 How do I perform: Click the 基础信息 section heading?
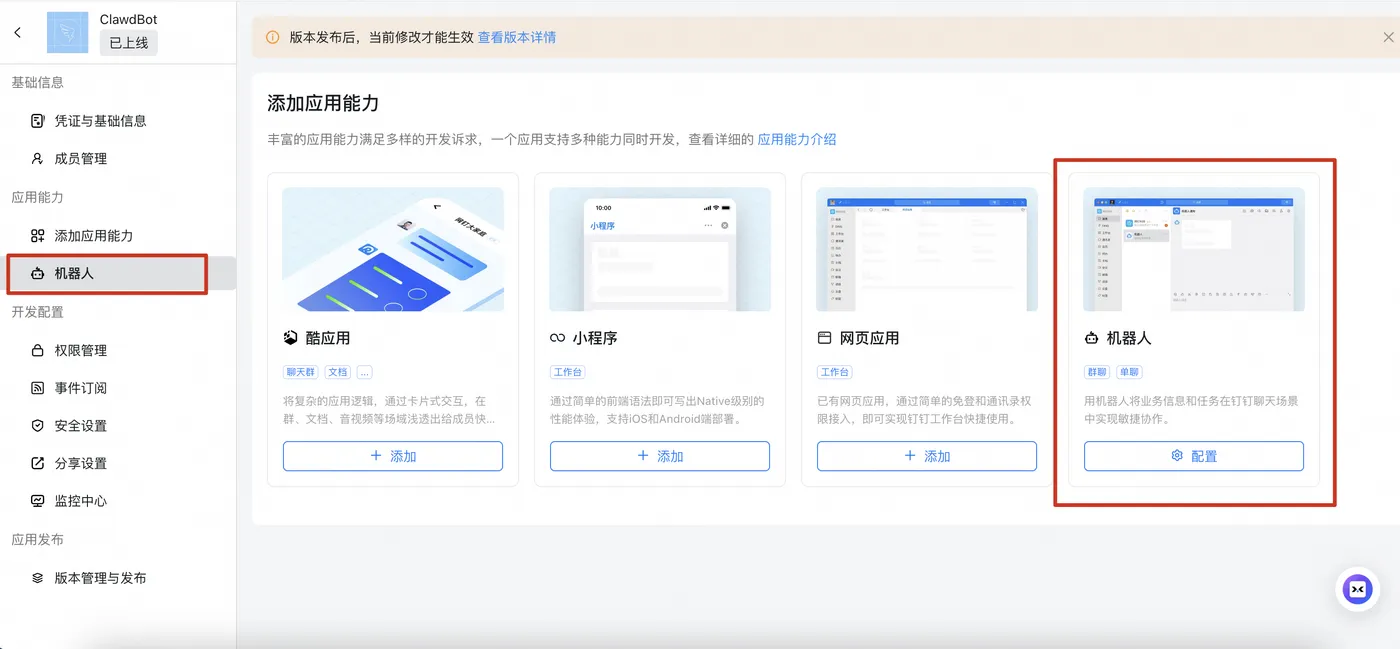click(38, 83)
